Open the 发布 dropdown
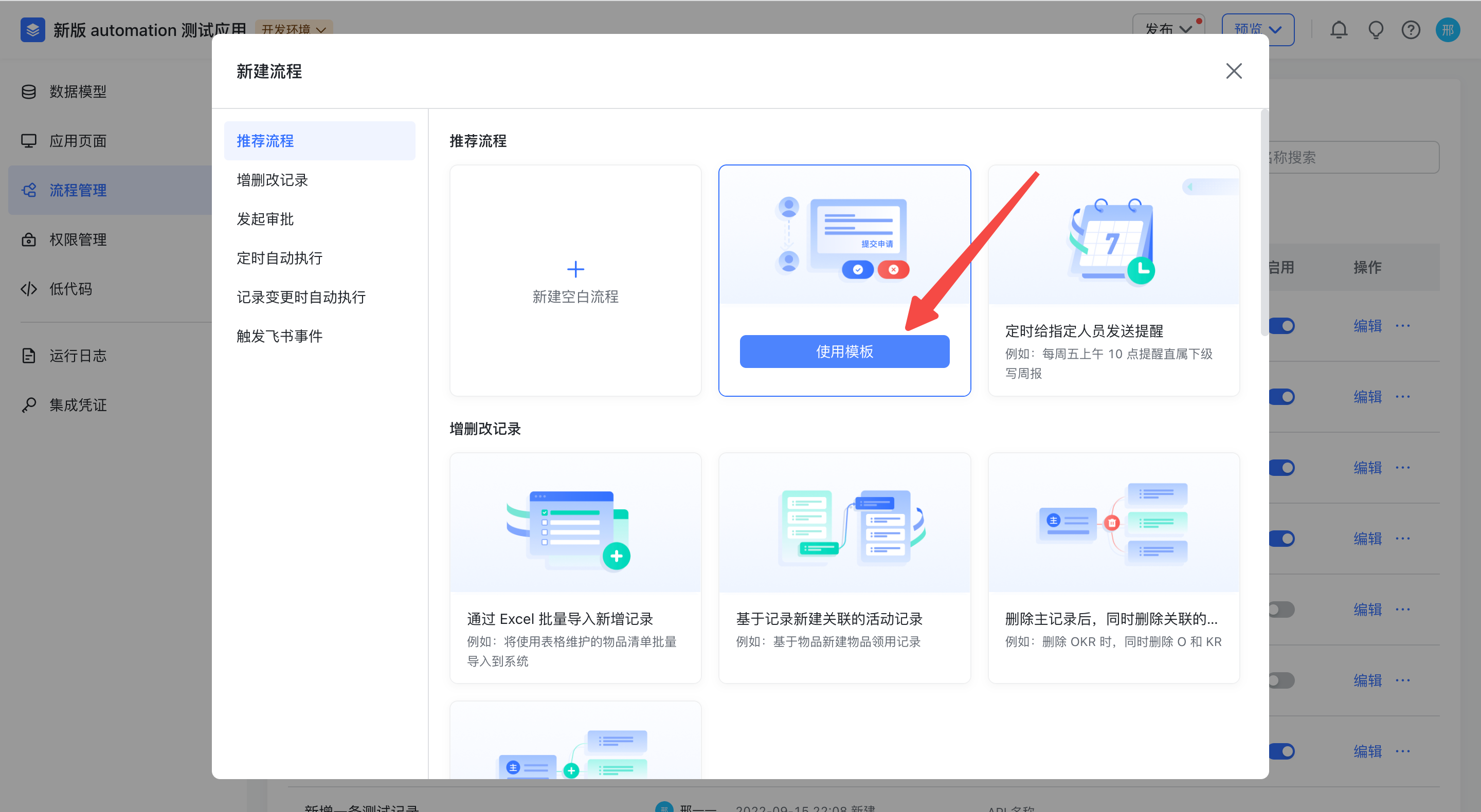This screenshot has width=1481, height=812. click(1168, 29)
